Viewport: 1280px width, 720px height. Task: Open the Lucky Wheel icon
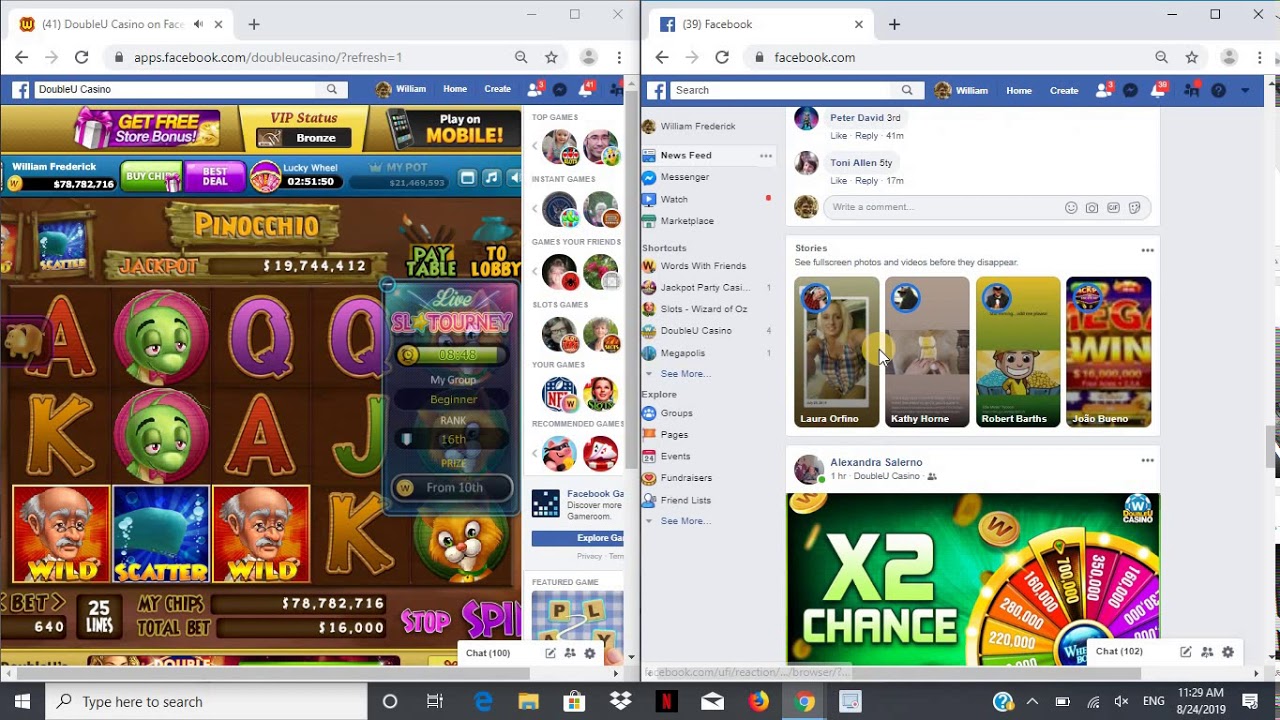click(x=265, y=177)
